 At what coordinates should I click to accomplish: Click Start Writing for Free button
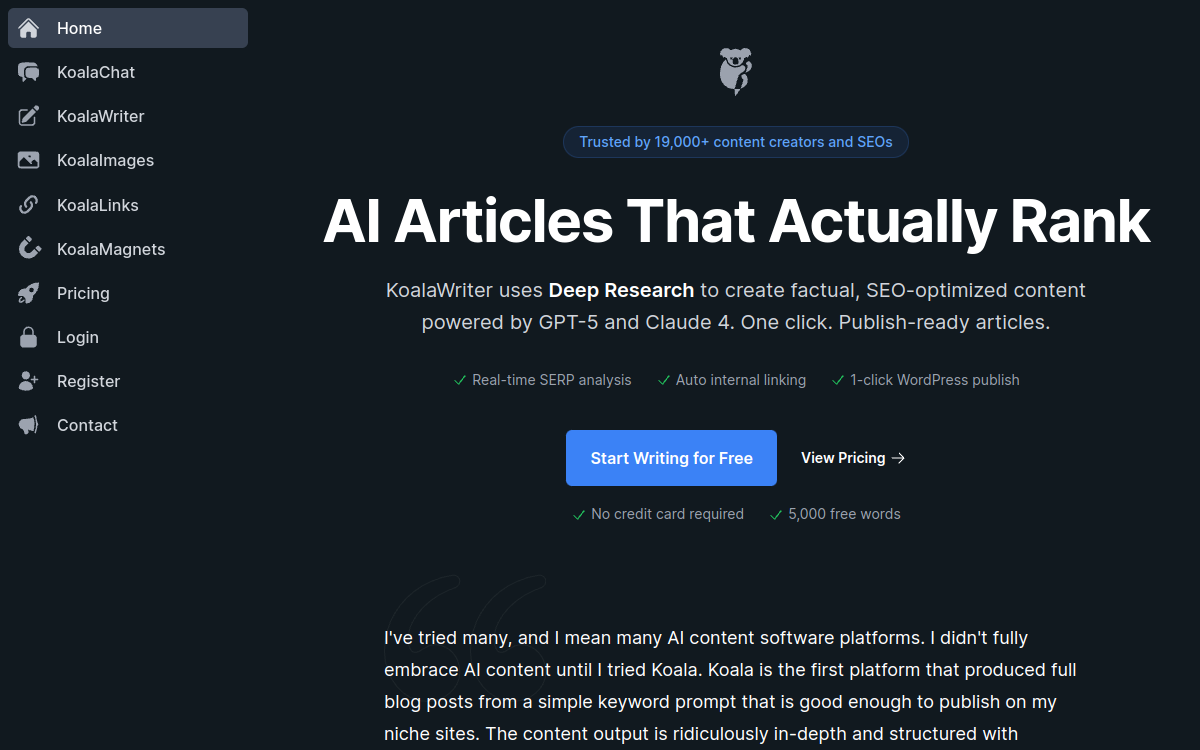pos(671,458)
